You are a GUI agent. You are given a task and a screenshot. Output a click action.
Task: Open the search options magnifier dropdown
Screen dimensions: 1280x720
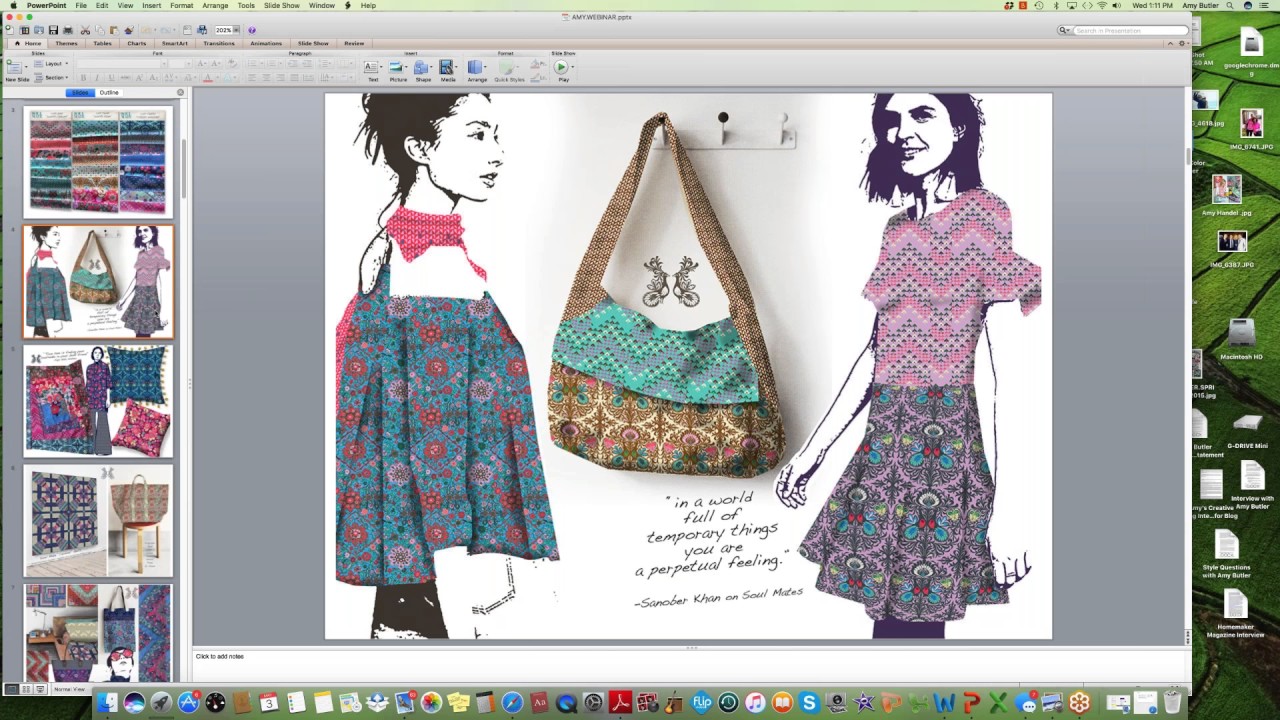point(1066,30)
